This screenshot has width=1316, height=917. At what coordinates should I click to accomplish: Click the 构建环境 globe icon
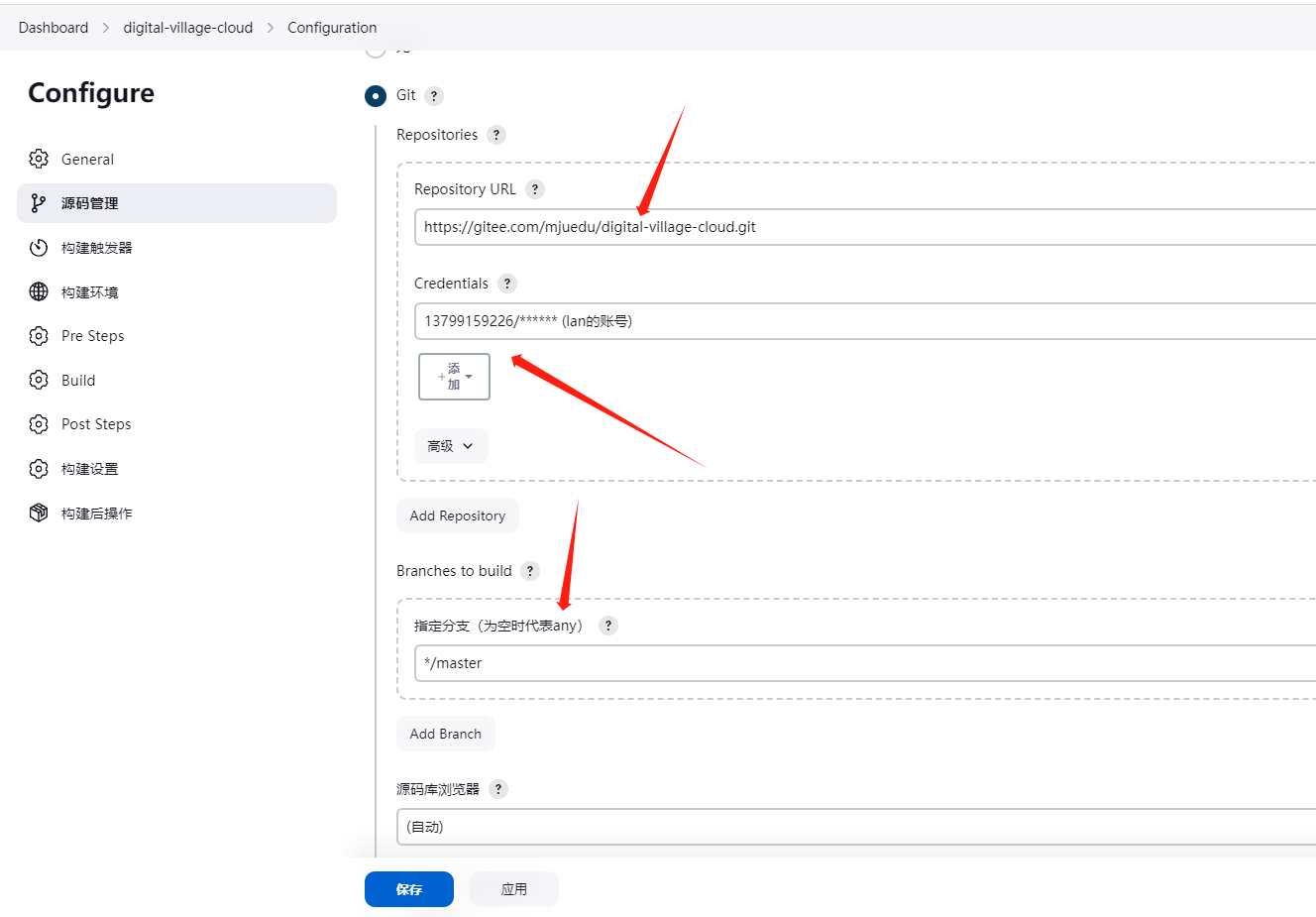39,291
